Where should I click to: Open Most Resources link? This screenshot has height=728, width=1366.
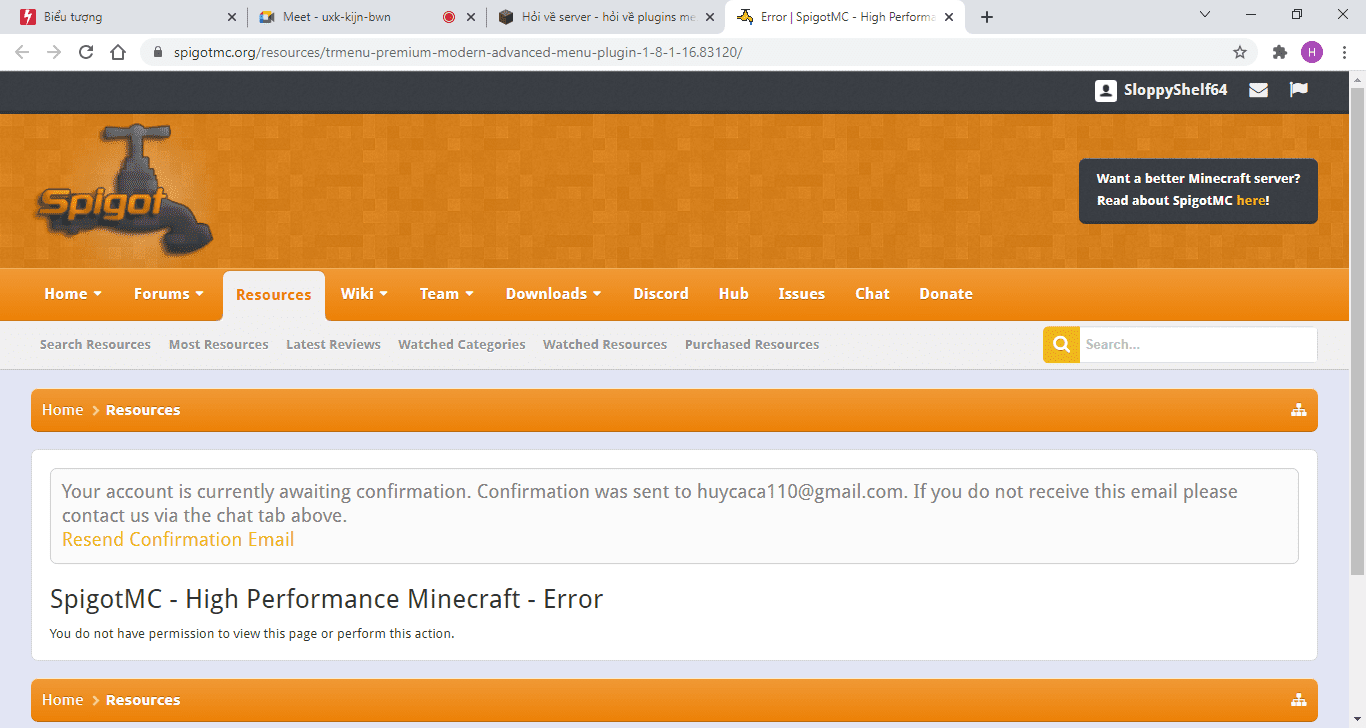[219, 344]
